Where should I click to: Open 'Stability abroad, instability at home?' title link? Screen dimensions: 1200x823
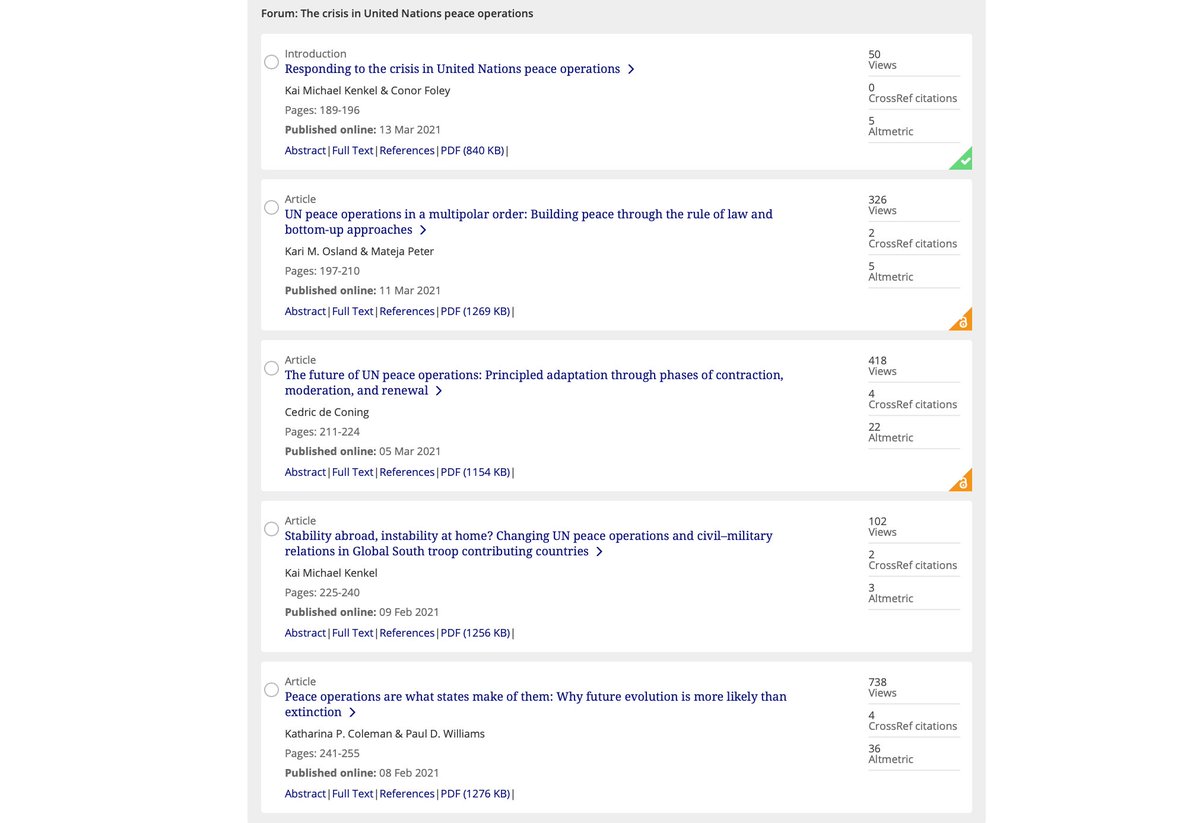click(x=529, y=544)
